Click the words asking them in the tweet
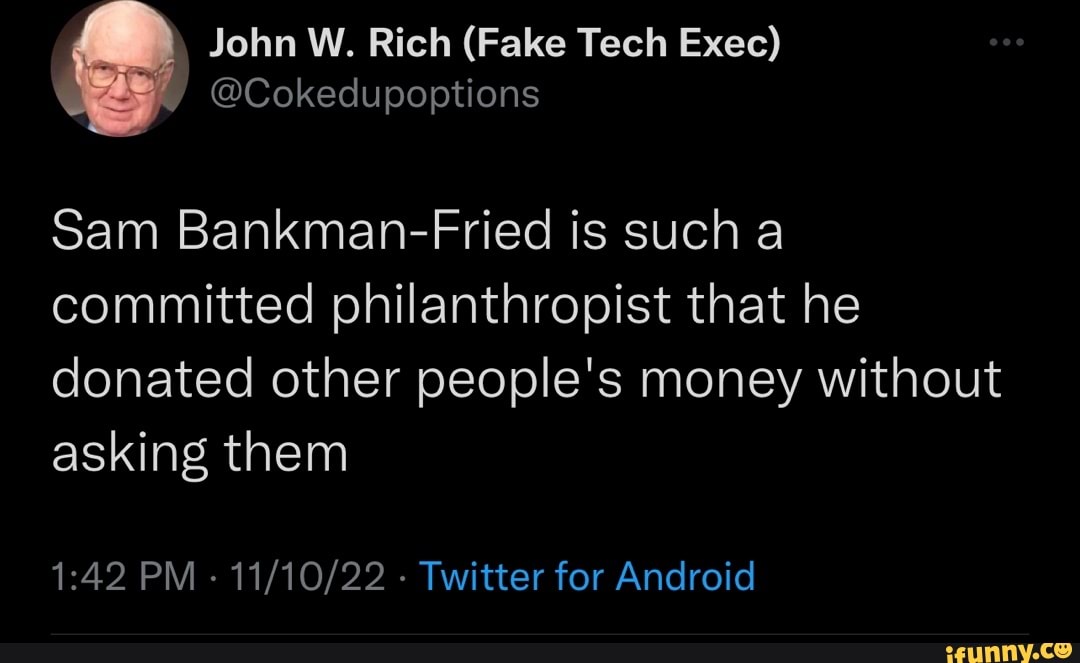Screen dimensions: 1080x663 (198, 450)
